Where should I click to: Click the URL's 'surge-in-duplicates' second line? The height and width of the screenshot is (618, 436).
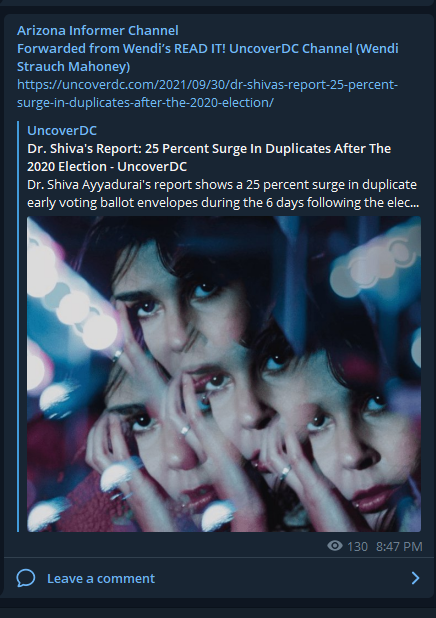145,102
